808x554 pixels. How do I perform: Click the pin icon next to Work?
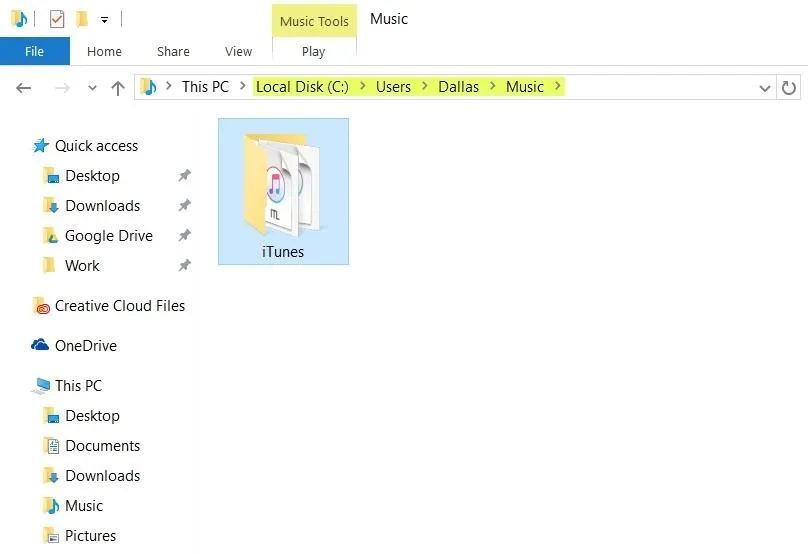pos(184,265)
